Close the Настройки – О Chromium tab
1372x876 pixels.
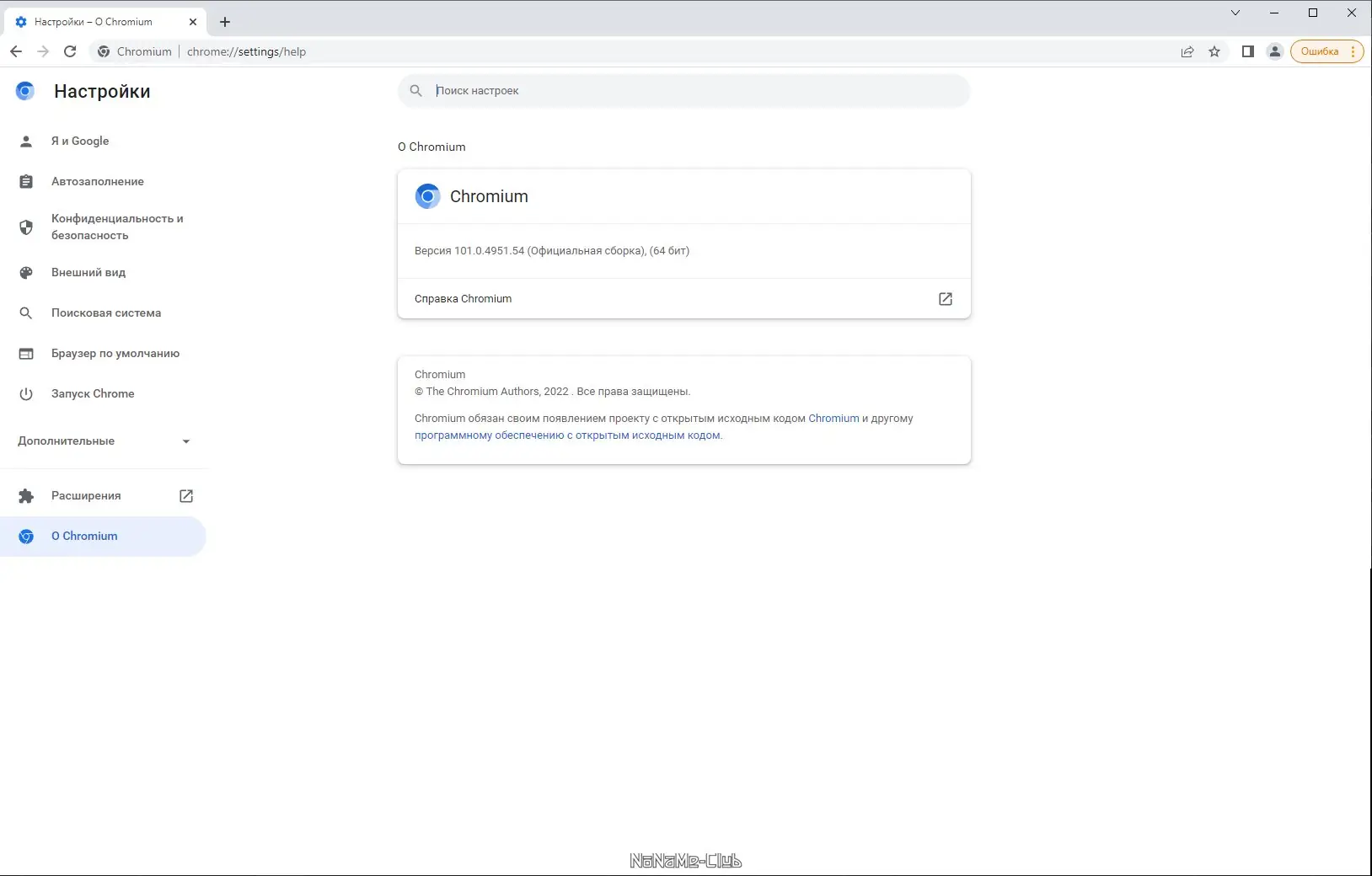(x=193, y=22)
